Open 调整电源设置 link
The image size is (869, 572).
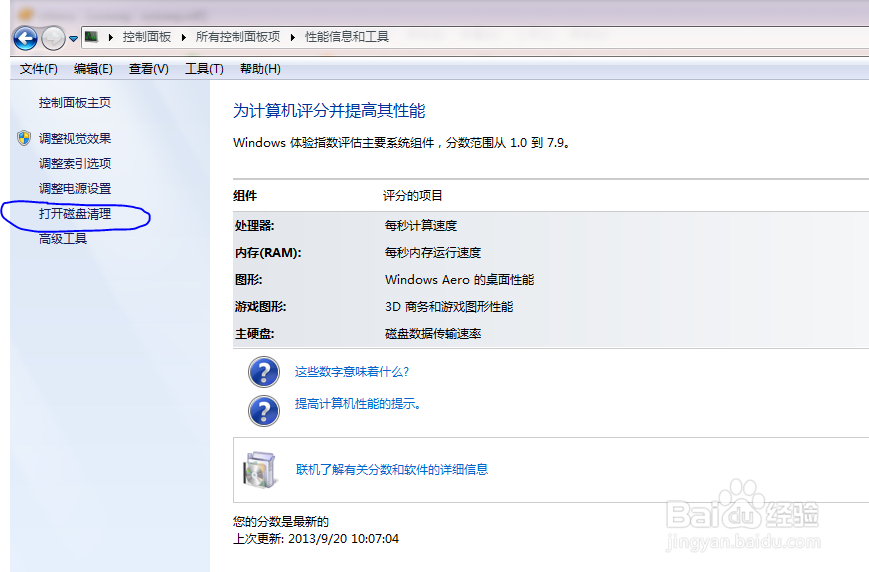(x=75, y=188)
